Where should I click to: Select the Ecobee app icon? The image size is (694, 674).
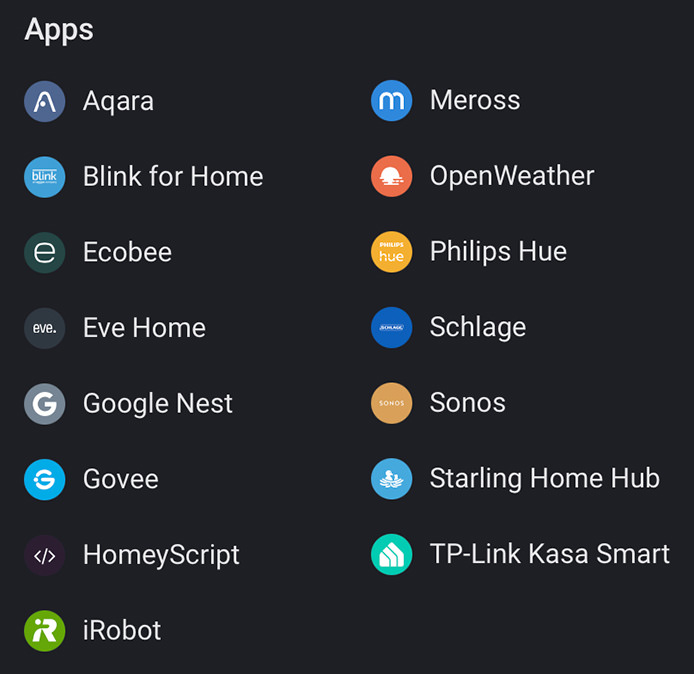tap(44, 253)
